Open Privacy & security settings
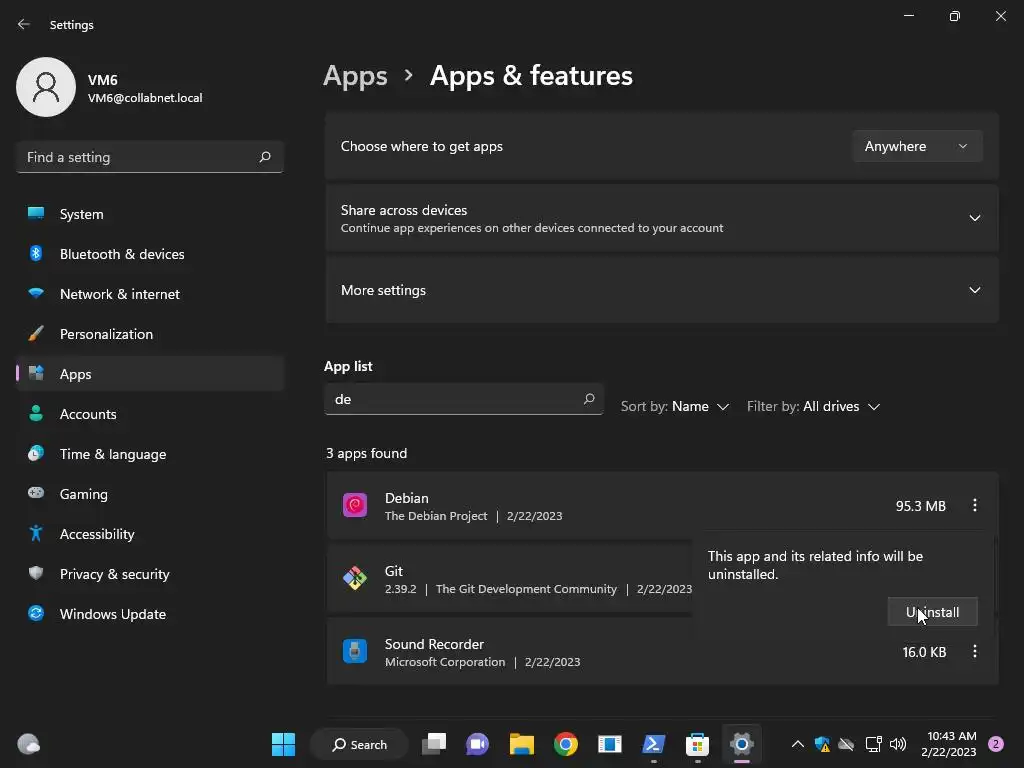 (150, 574)
